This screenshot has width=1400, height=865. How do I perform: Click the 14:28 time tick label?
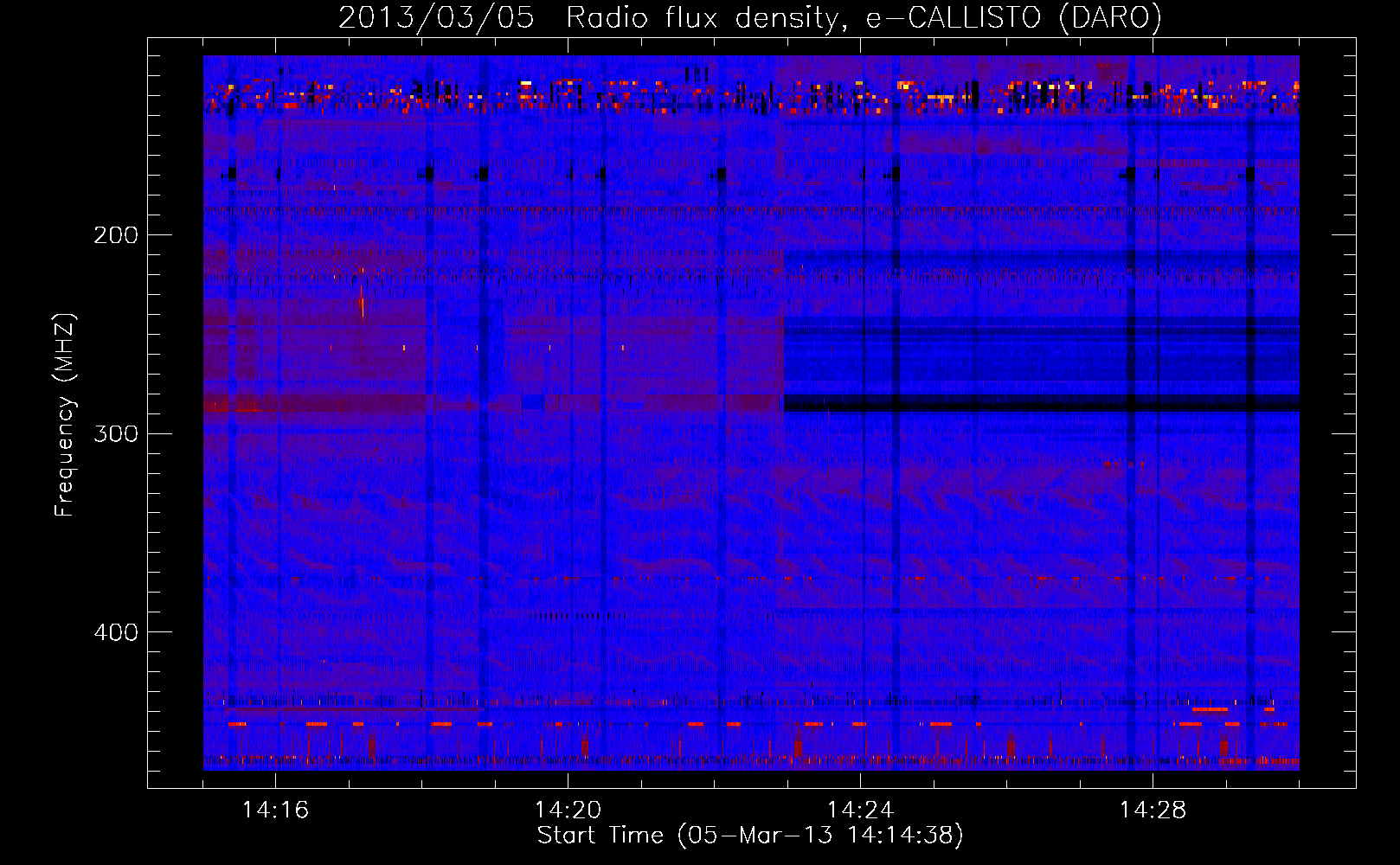(1153, 811)
